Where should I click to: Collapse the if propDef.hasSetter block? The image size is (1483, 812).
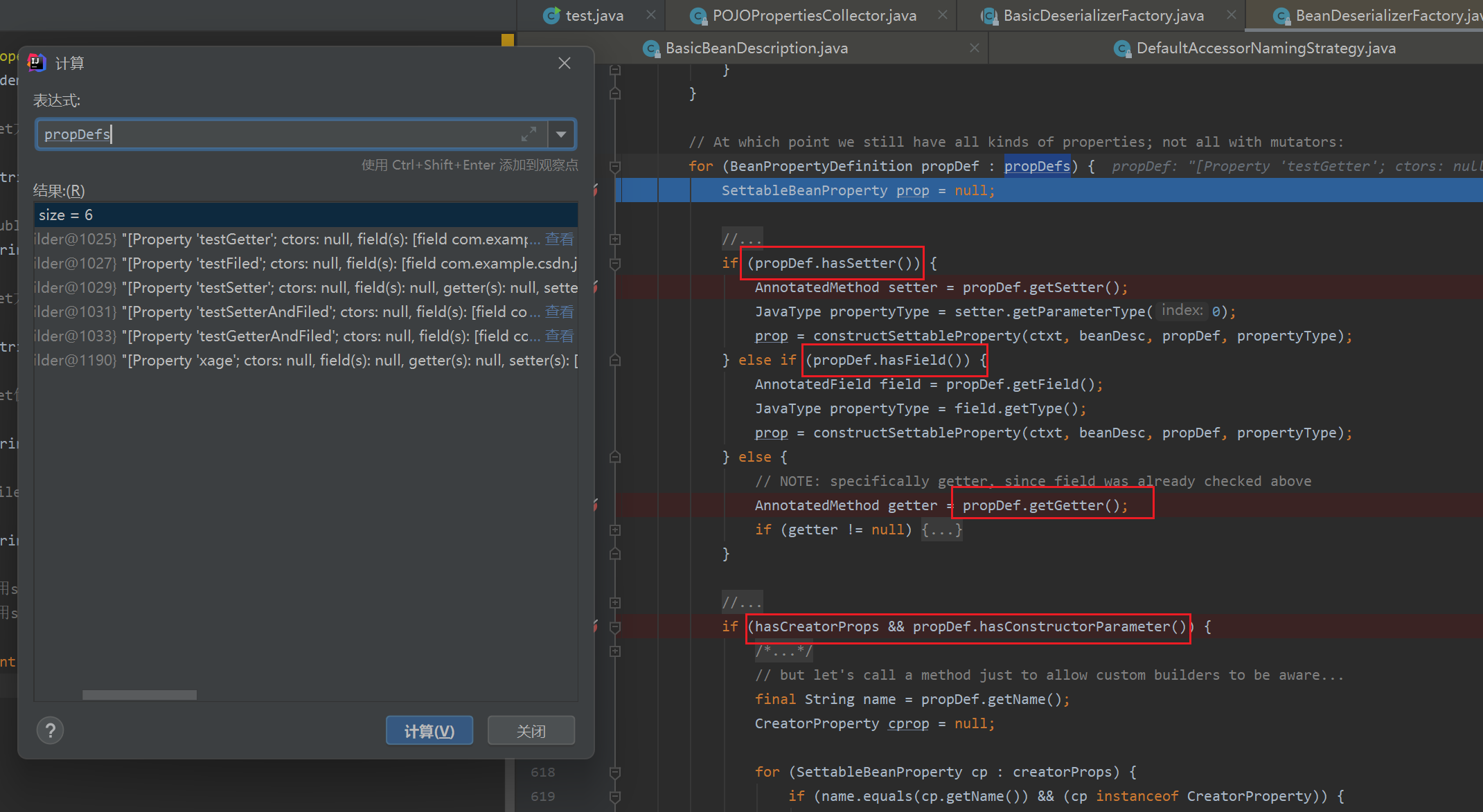pos(614,263)
